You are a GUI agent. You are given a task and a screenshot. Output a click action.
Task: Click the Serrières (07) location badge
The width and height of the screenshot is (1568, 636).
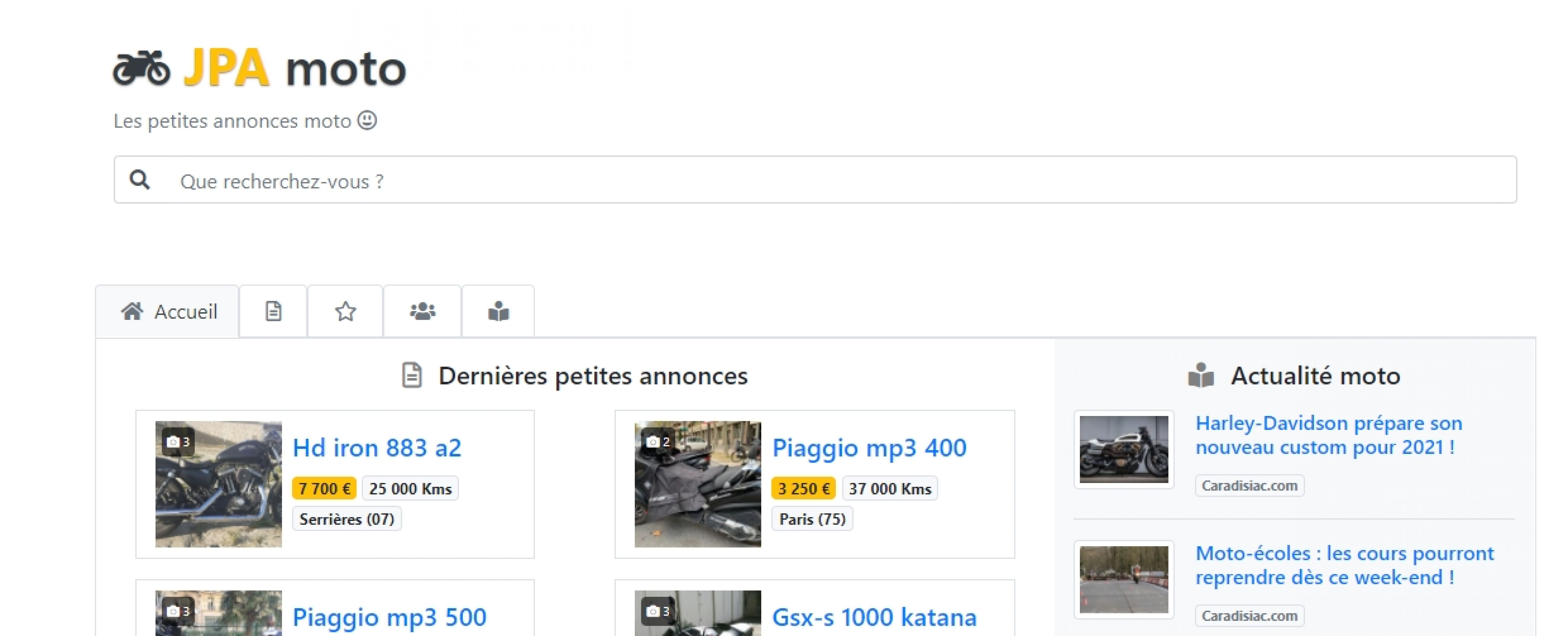pyautogui.click(x=347, y=519)
